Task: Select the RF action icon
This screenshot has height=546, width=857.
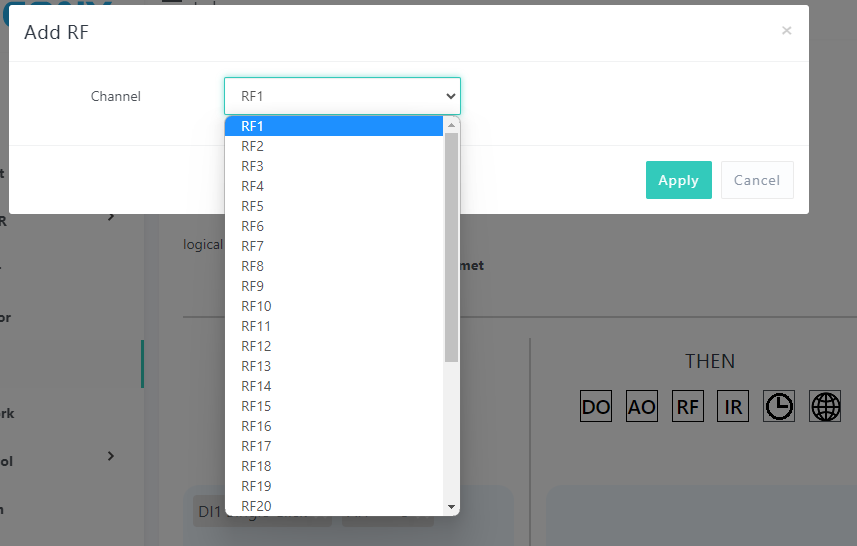Action: pos(688,406)
